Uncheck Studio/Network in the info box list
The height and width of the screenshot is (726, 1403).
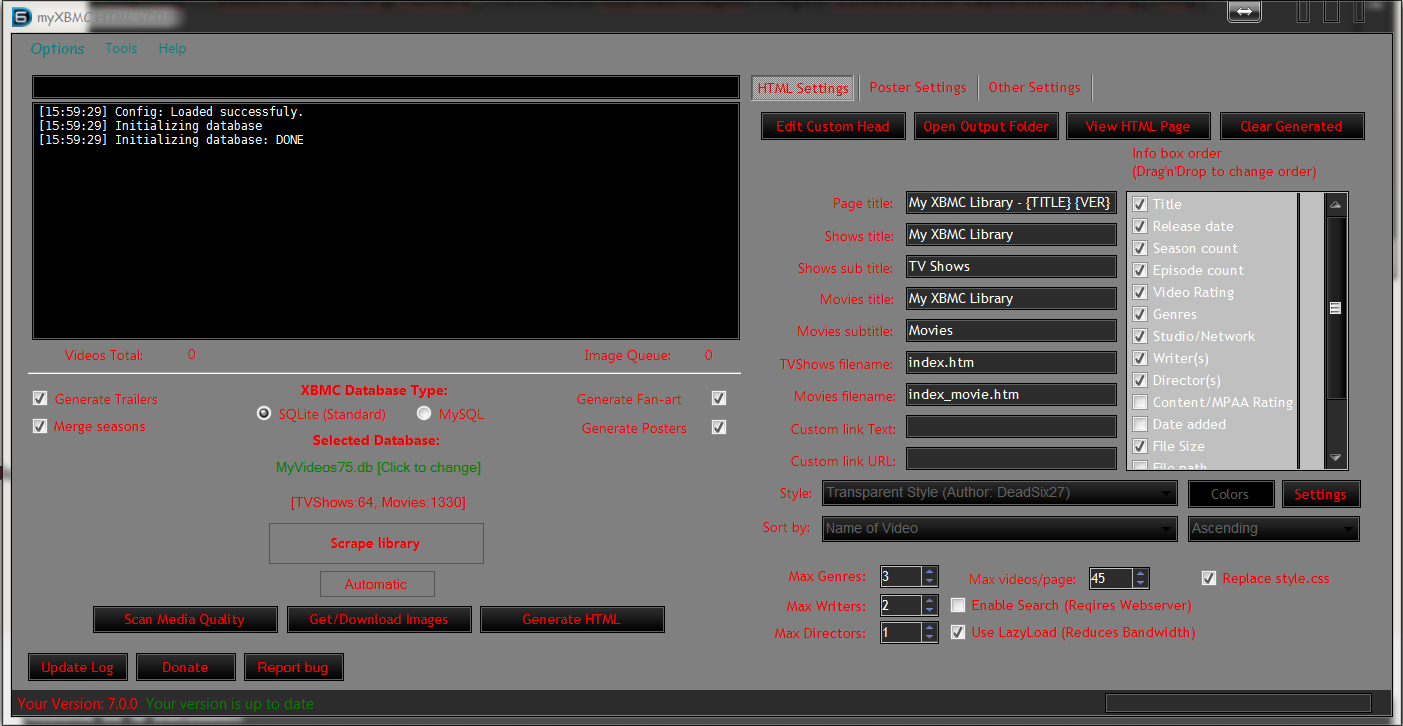click(x=1140, y=336)
